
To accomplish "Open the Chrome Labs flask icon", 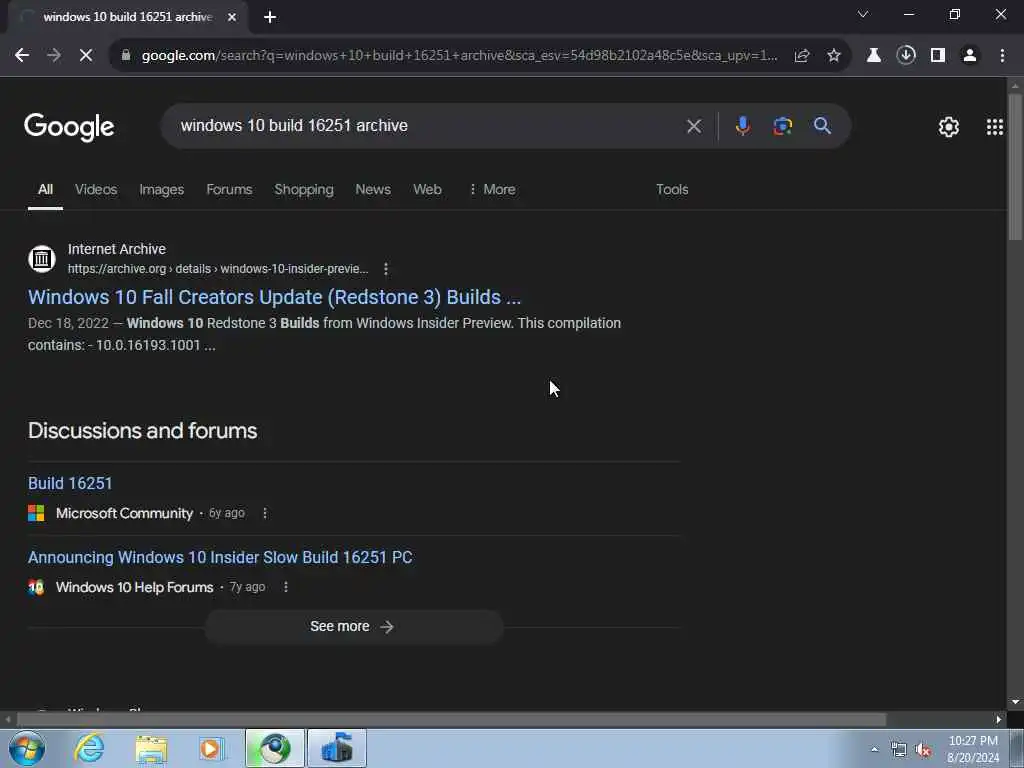I will 873,56.
